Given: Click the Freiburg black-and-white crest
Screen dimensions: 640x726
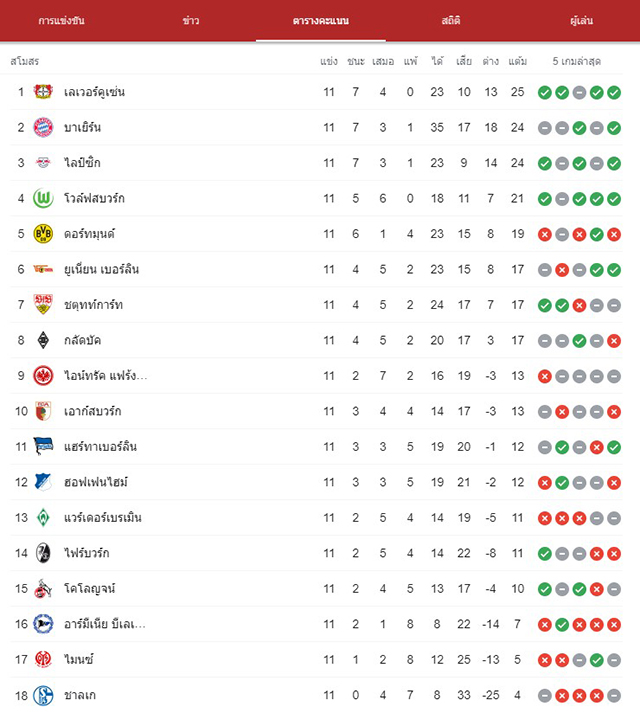Looking at the screenshot, I should pos(43,553).
